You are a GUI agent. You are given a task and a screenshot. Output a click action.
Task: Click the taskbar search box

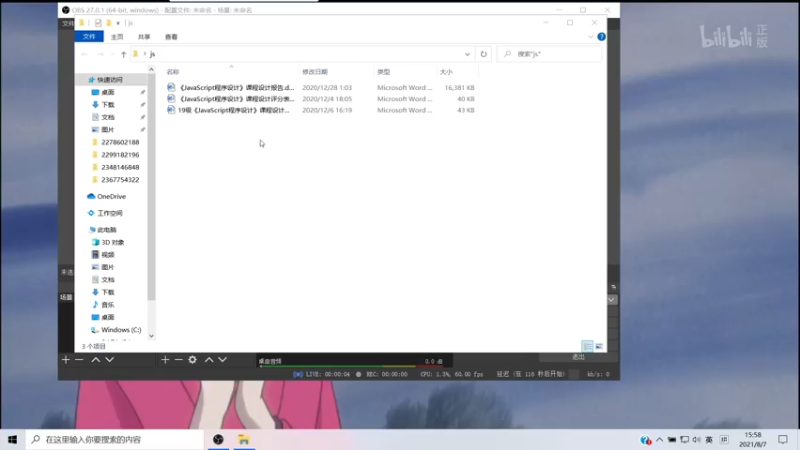[x=114, y=439]
